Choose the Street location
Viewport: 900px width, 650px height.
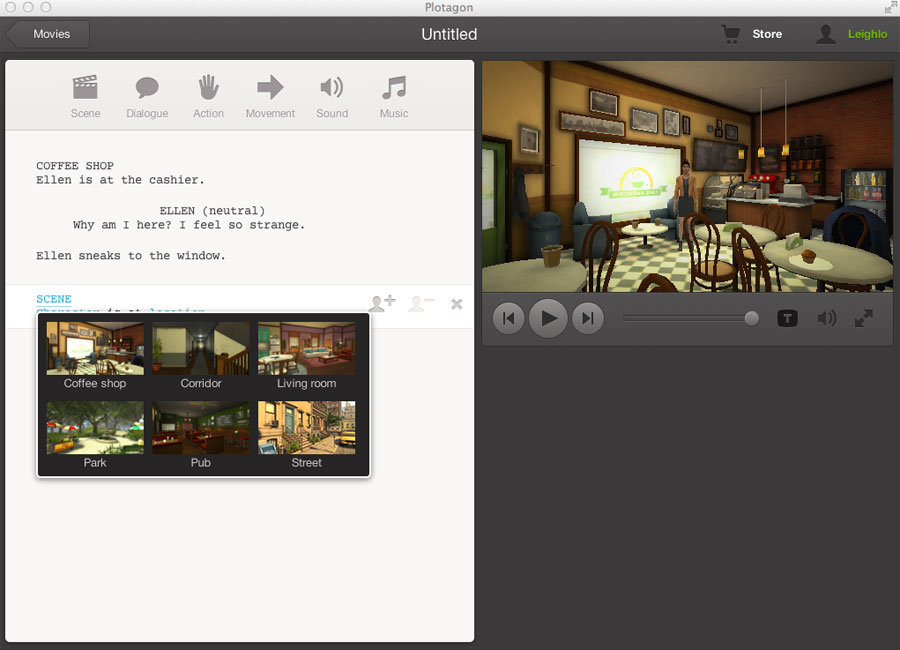point(307,435)
